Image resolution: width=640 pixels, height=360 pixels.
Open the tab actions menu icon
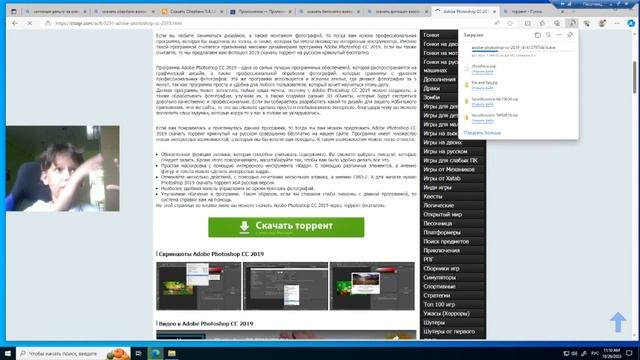coord(13,11)
